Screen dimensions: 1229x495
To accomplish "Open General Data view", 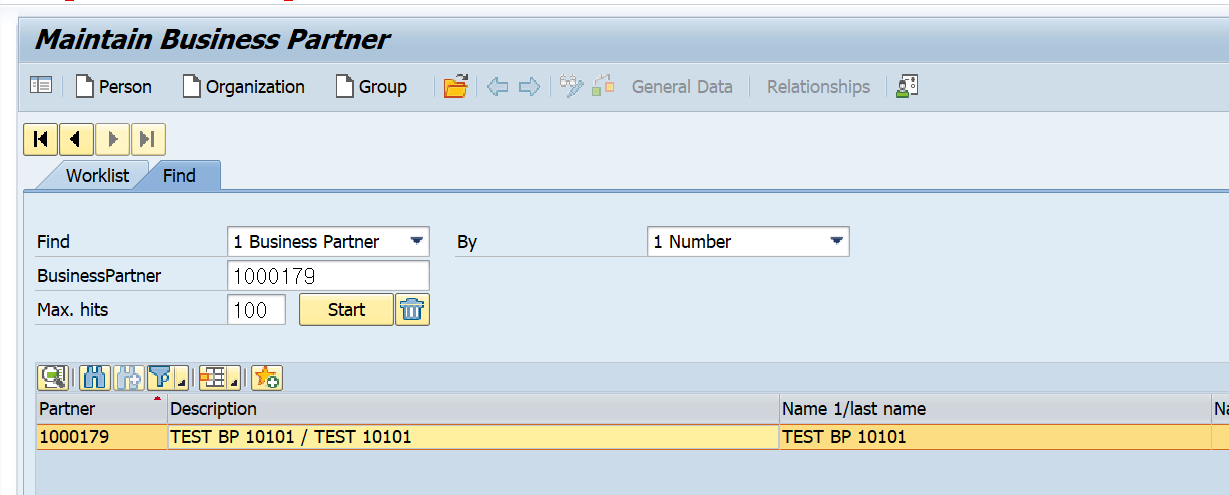I will coord(682,87).
